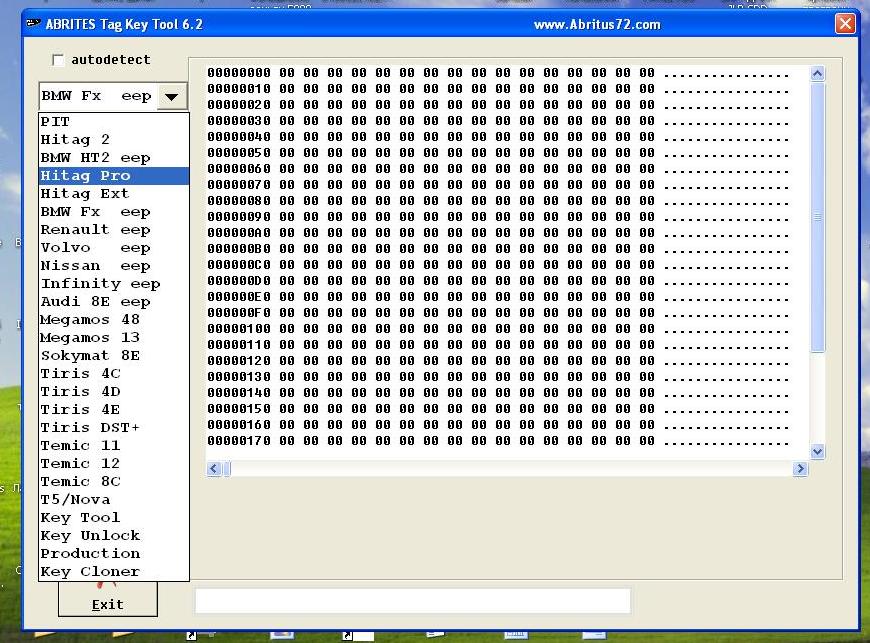Choose Key Cloner from the list

114,571
